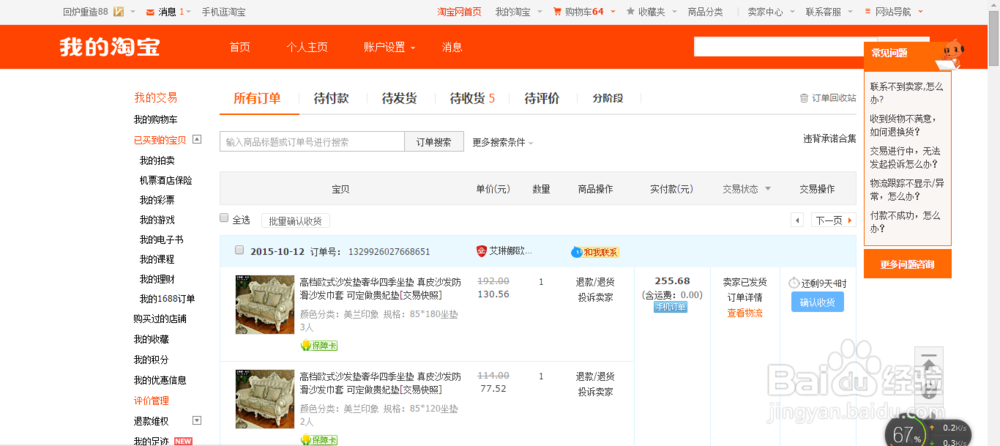The image size is (1000, 446).
Task: Switch to the 待付款 tab
Action: click(x=331, y=98)
